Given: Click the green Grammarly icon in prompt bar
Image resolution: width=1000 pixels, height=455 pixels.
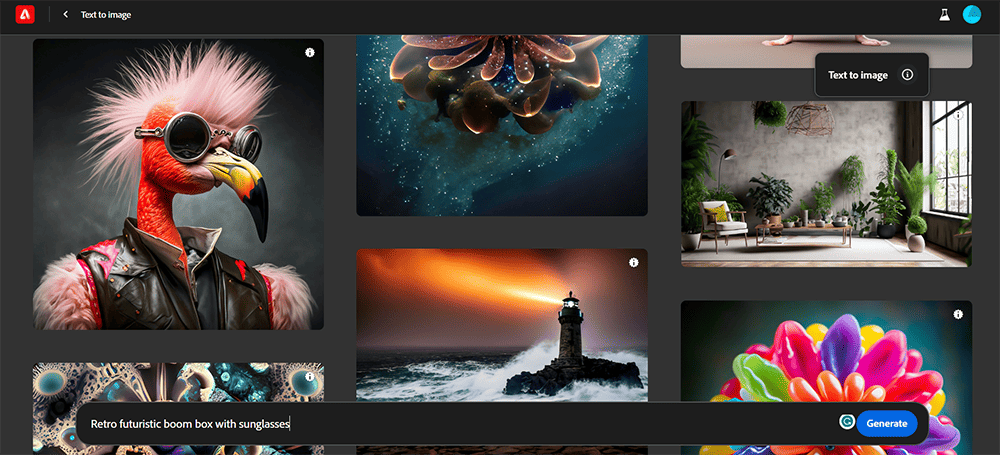Looking at the screenshot, I should 847,422.
